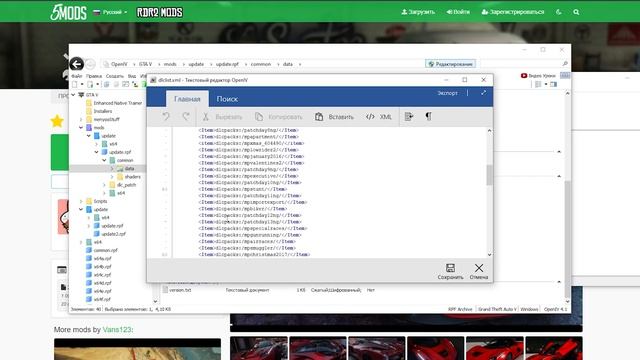Image resolution: width=640 pixels, height=360 pixels.
Task: Click the OpenIV forward navigation arrow
Action: (x=91, y=64)
